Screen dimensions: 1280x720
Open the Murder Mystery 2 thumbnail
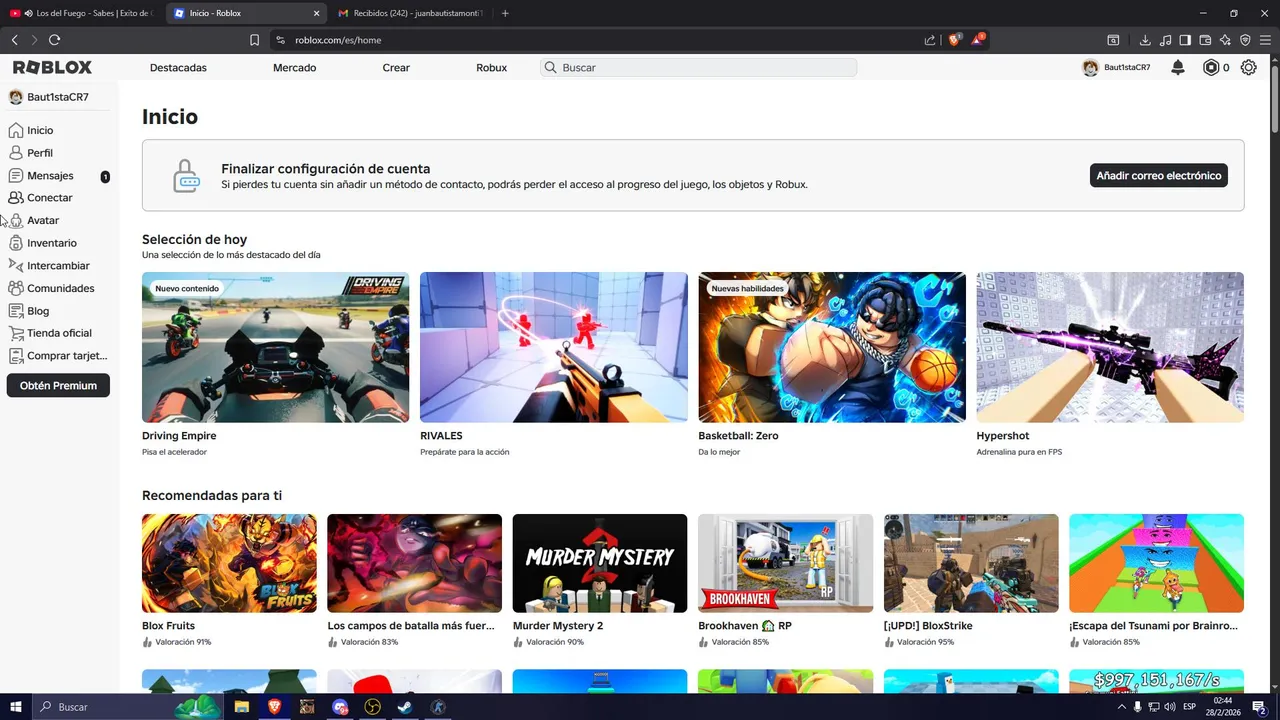pyautogui.click(x=600, y=563)
